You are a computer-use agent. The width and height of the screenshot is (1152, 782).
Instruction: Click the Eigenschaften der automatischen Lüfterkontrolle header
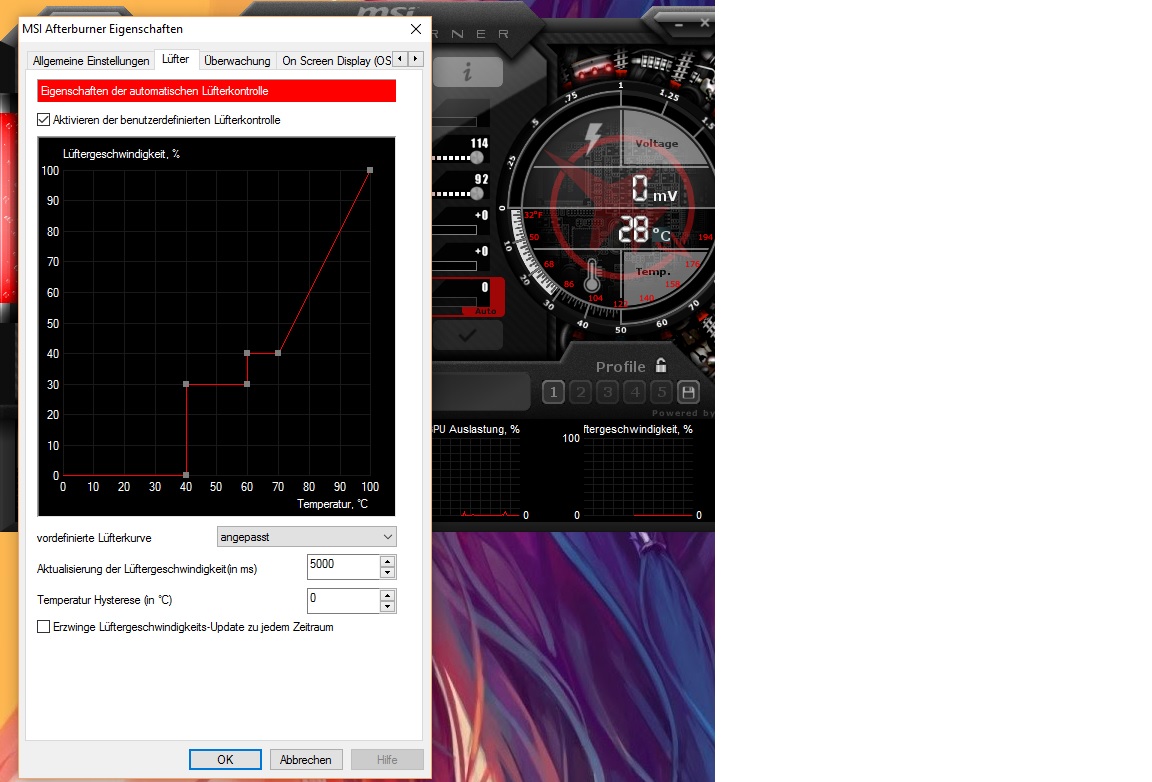217,91
